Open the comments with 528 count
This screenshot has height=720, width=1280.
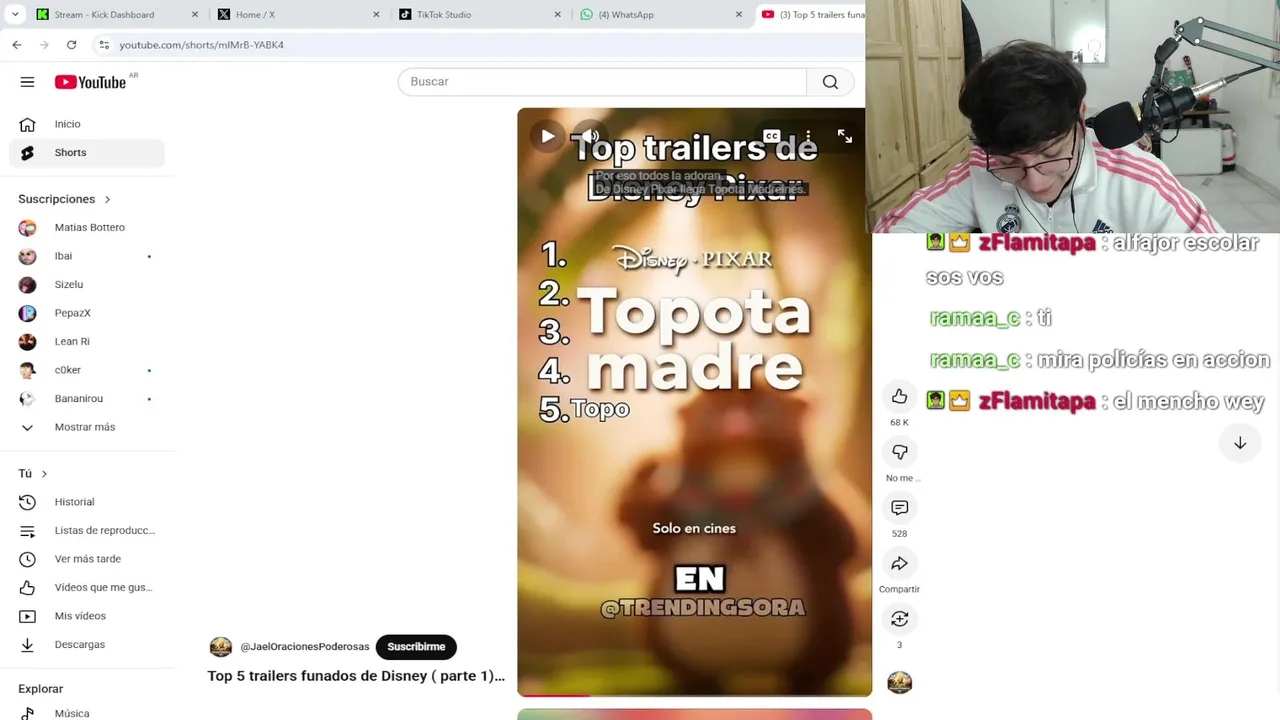899,508
